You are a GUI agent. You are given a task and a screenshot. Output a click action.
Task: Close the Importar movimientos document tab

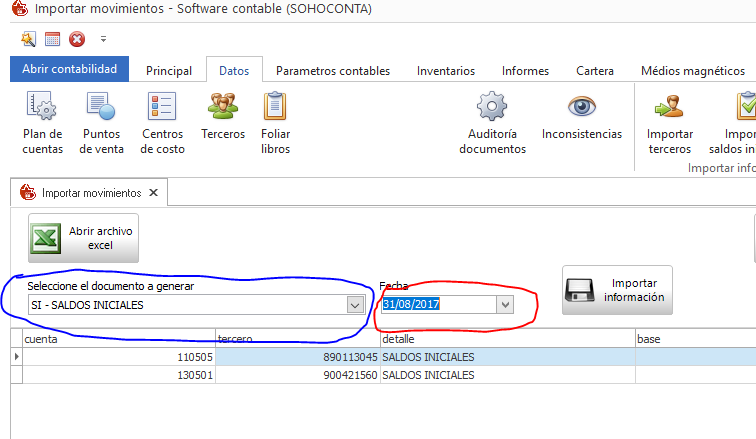click(152, 192)
